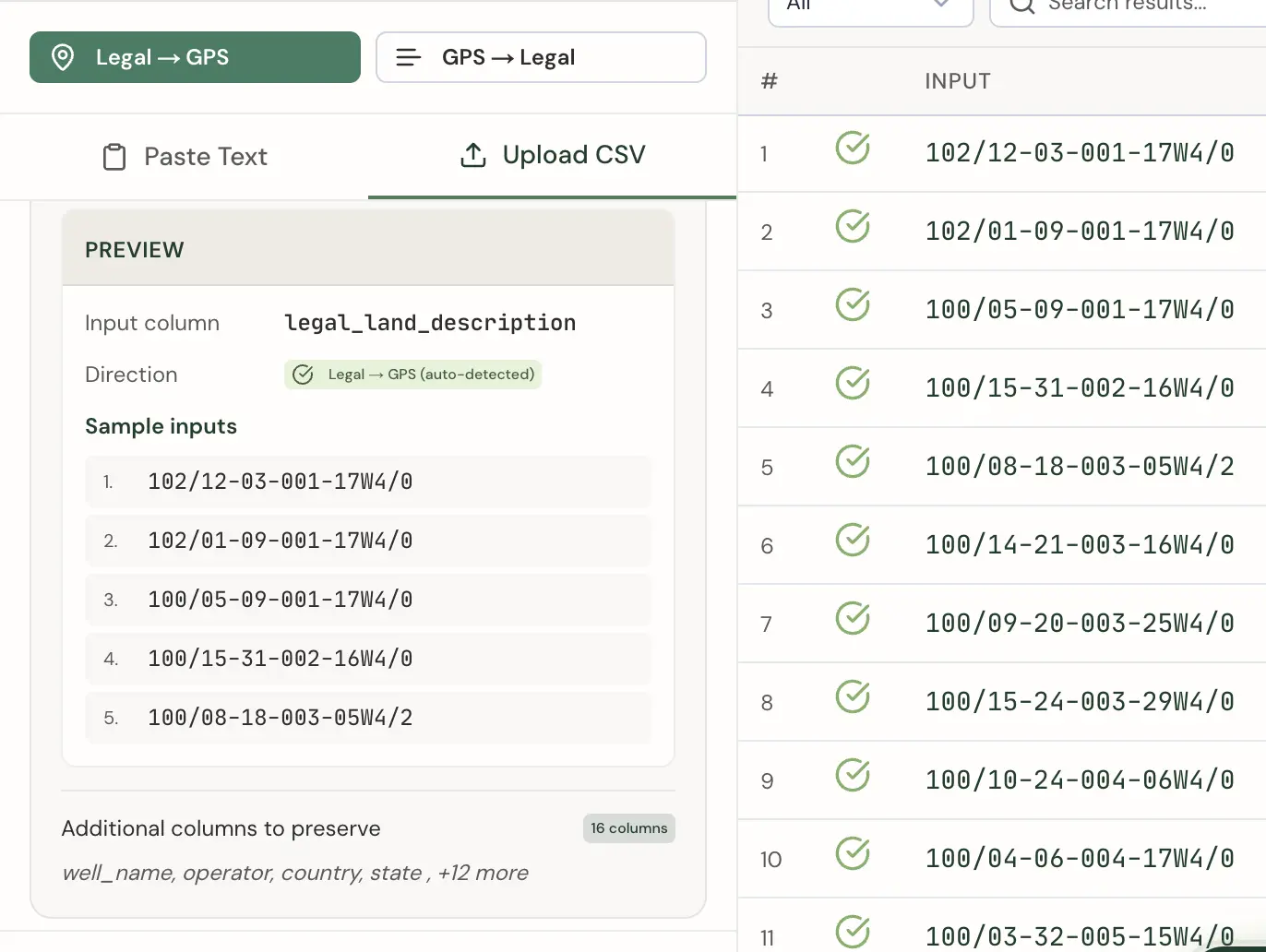Click the check icon in the auto-detected badge
This screenshot has height=952, width=1266.
point(304,375)
